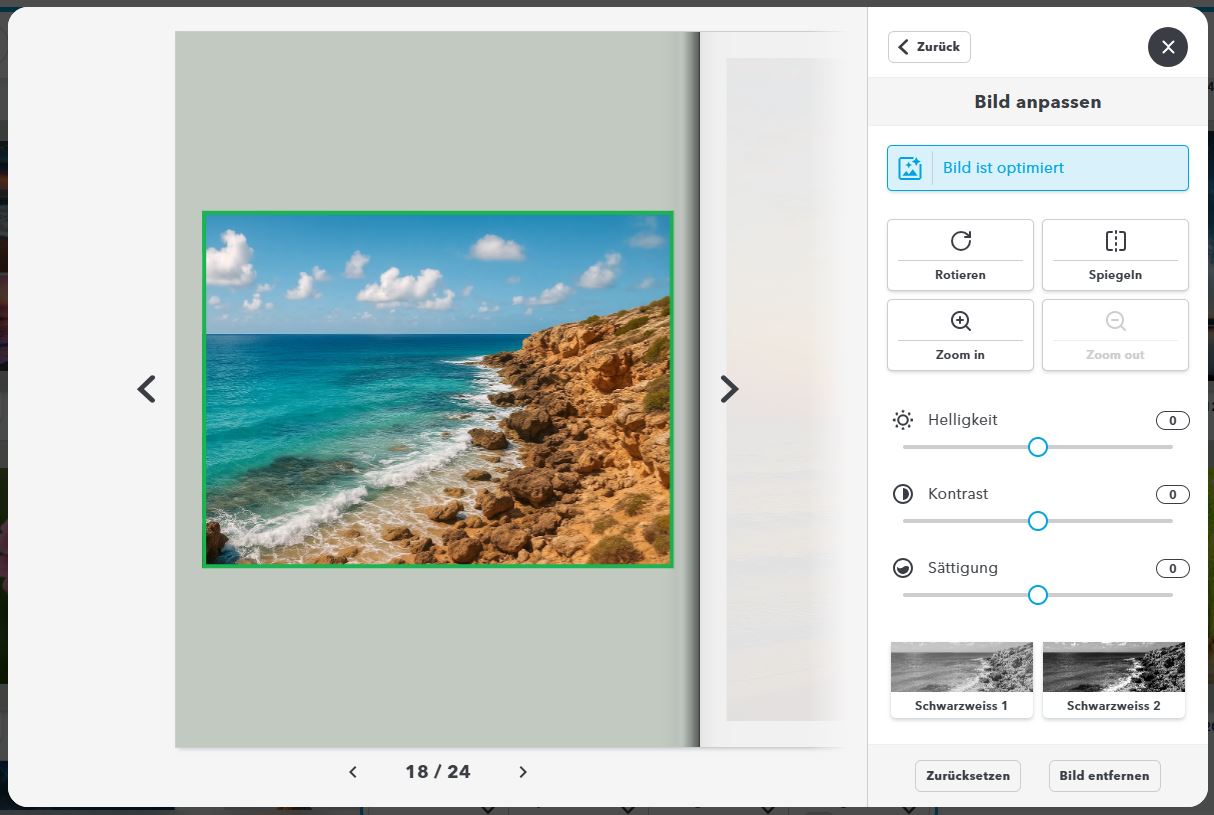Flip the image with the Spiegeln icon

(1115, 241)
